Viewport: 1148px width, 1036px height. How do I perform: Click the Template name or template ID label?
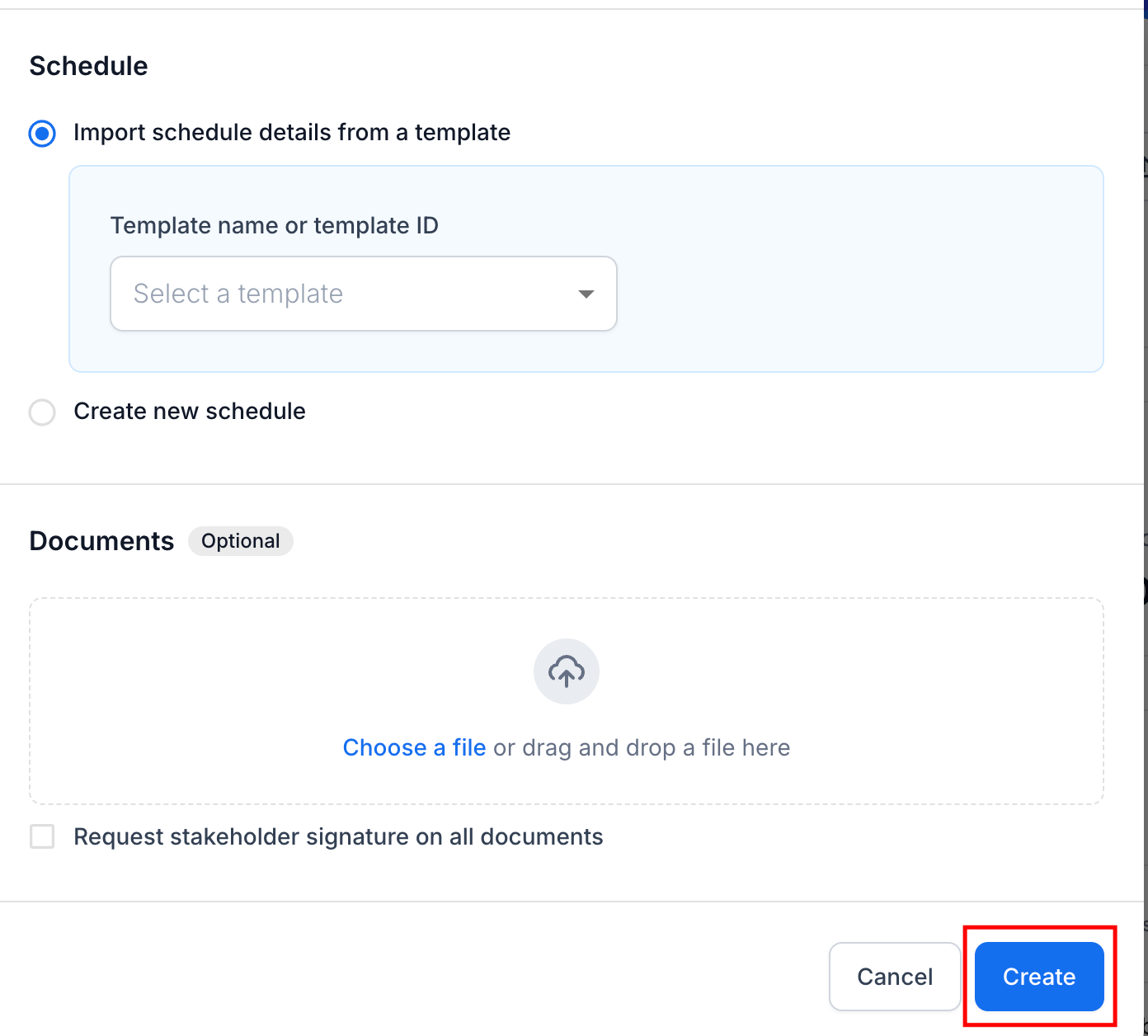tap(275, 225)
